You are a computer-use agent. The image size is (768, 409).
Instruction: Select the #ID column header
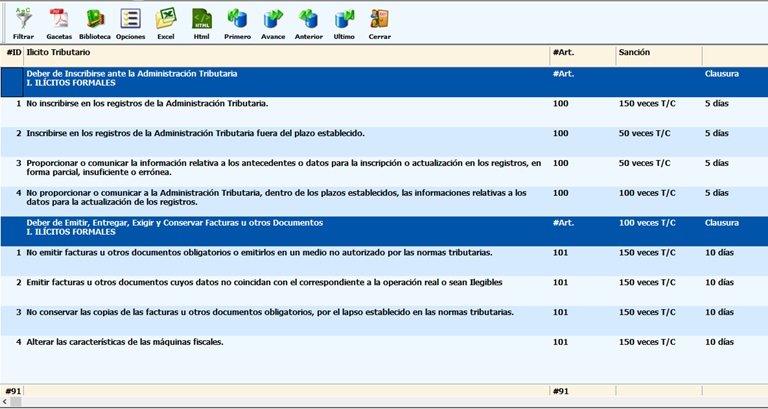tap(13, 51)
